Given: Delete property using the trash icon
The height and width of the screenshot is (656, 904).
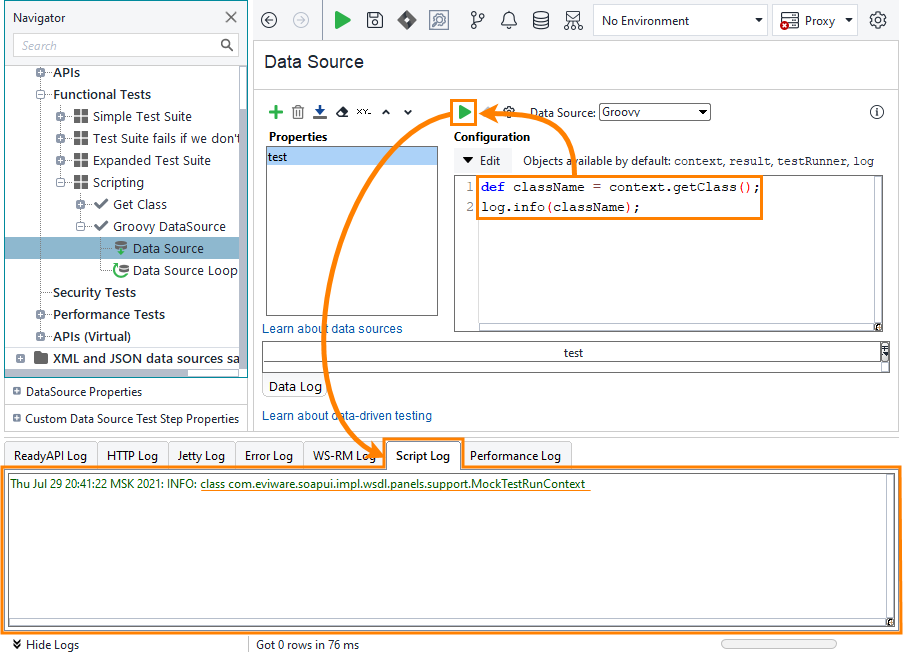Looking at the screenshot, I should tap(298, 112).
